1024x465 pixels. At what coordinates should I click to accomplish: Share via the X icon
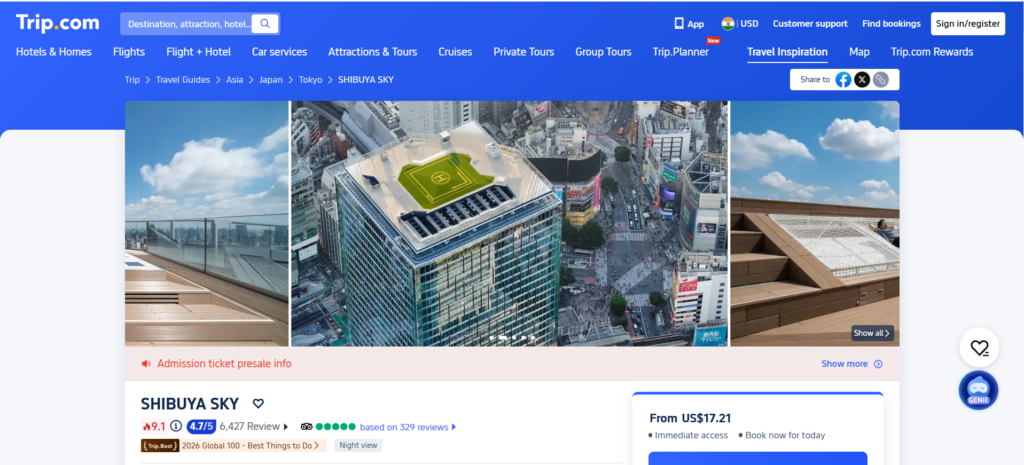tap(862, 80)
